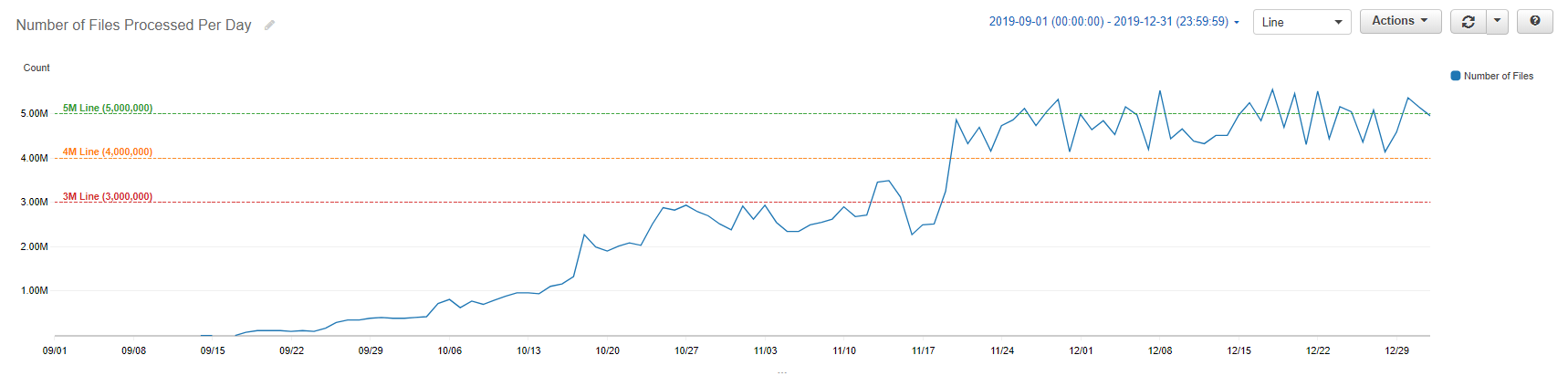Click the blue Number of Files legend swatch
This screenshot has height=376, width=1568.
coord(1456,77)
